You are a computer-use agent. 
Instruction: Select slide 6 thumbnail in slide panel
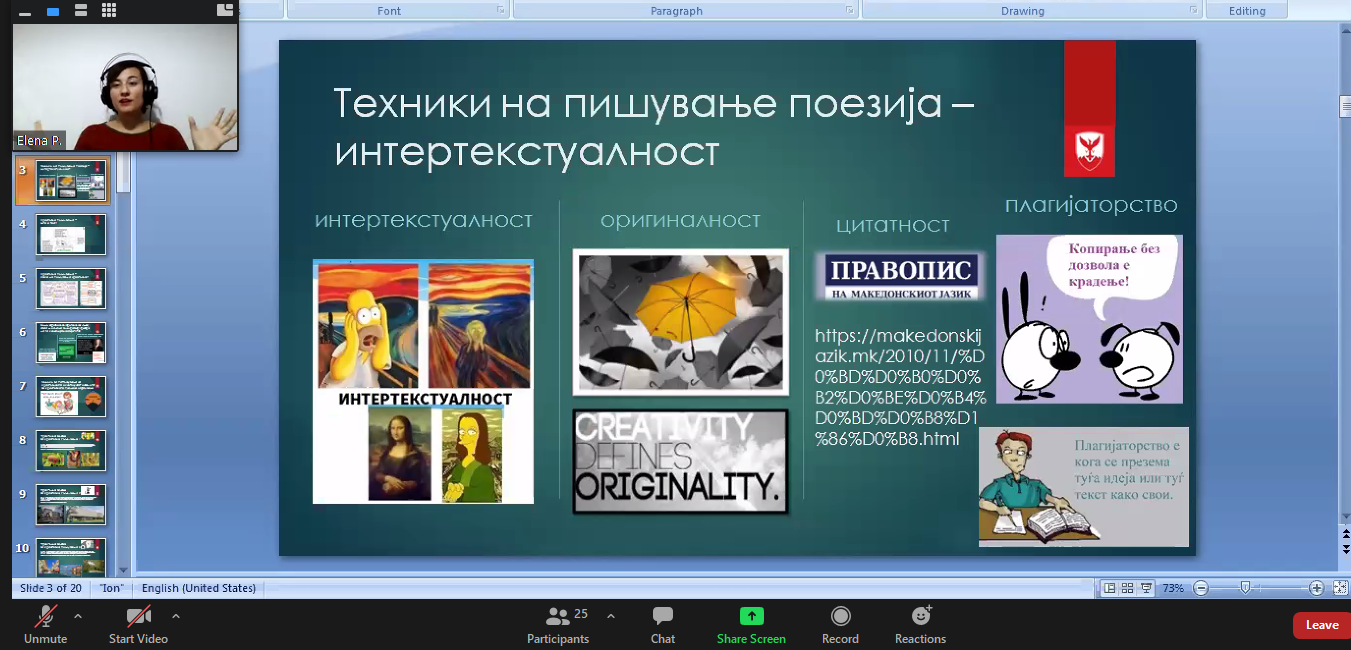[x=71, y=342]
